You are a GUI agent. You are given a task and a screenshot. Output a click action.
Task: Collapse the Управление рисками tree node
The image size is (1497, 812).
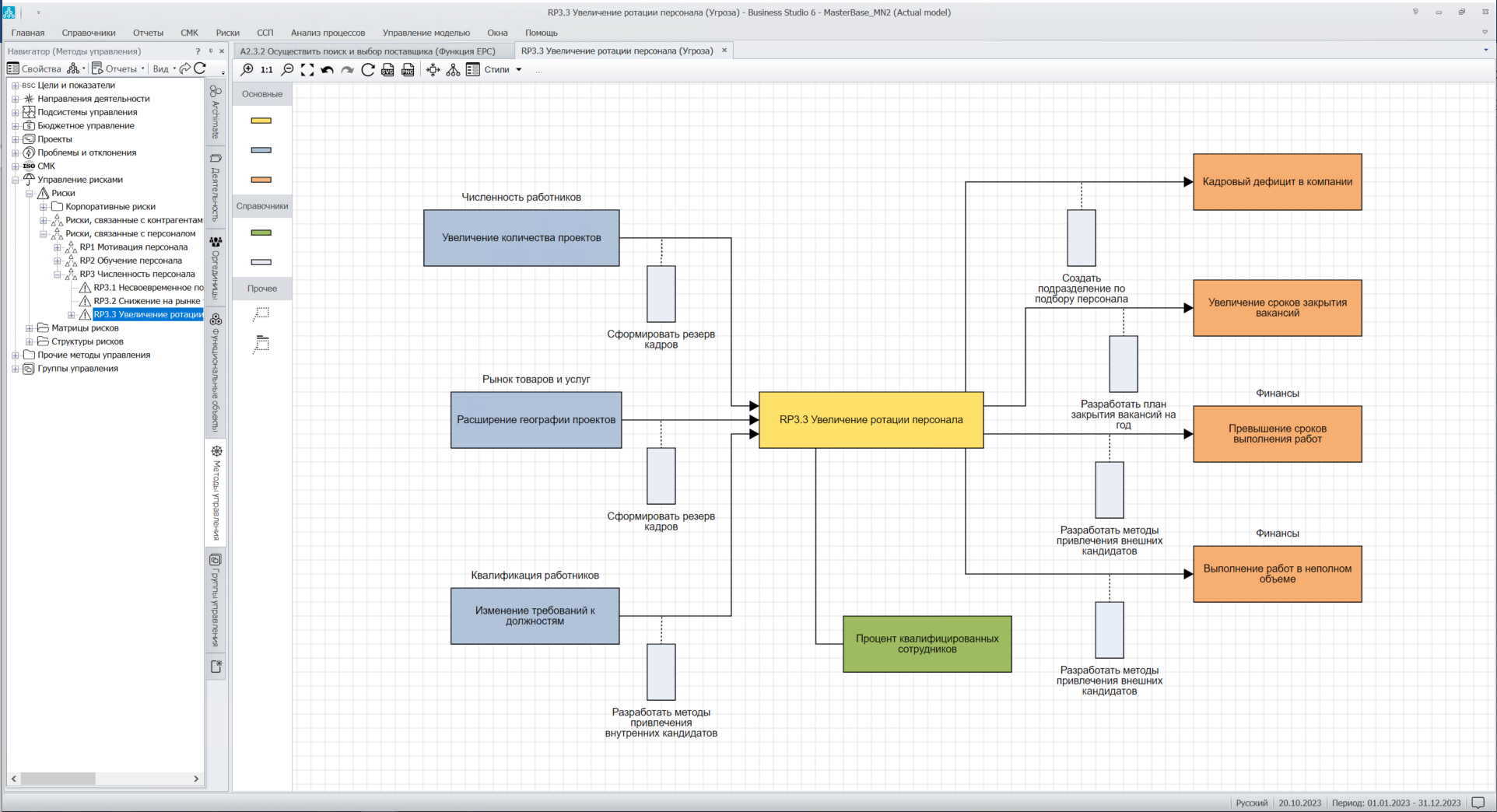15,180
